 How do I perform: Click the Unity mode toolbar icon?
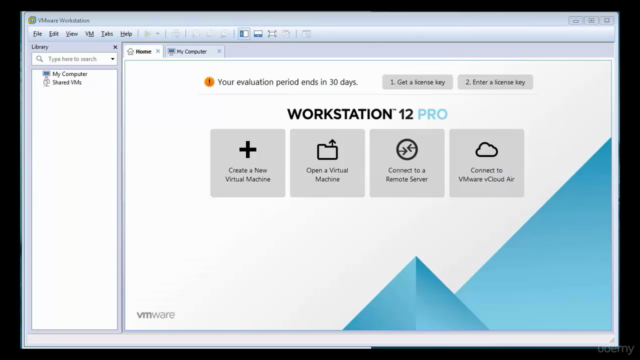click(x=286, y=34)
